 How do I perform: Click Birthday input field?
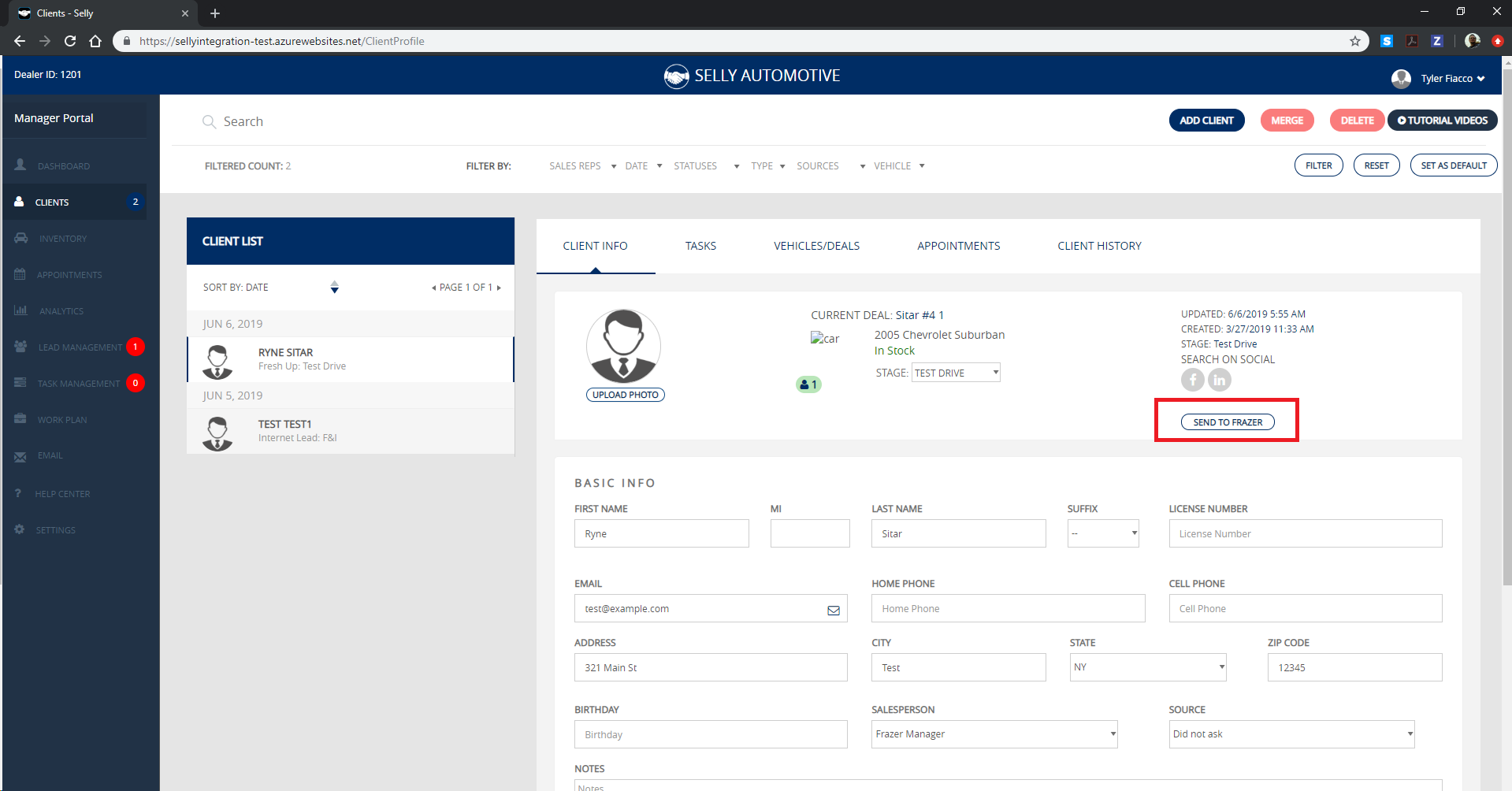pos(711,734)
